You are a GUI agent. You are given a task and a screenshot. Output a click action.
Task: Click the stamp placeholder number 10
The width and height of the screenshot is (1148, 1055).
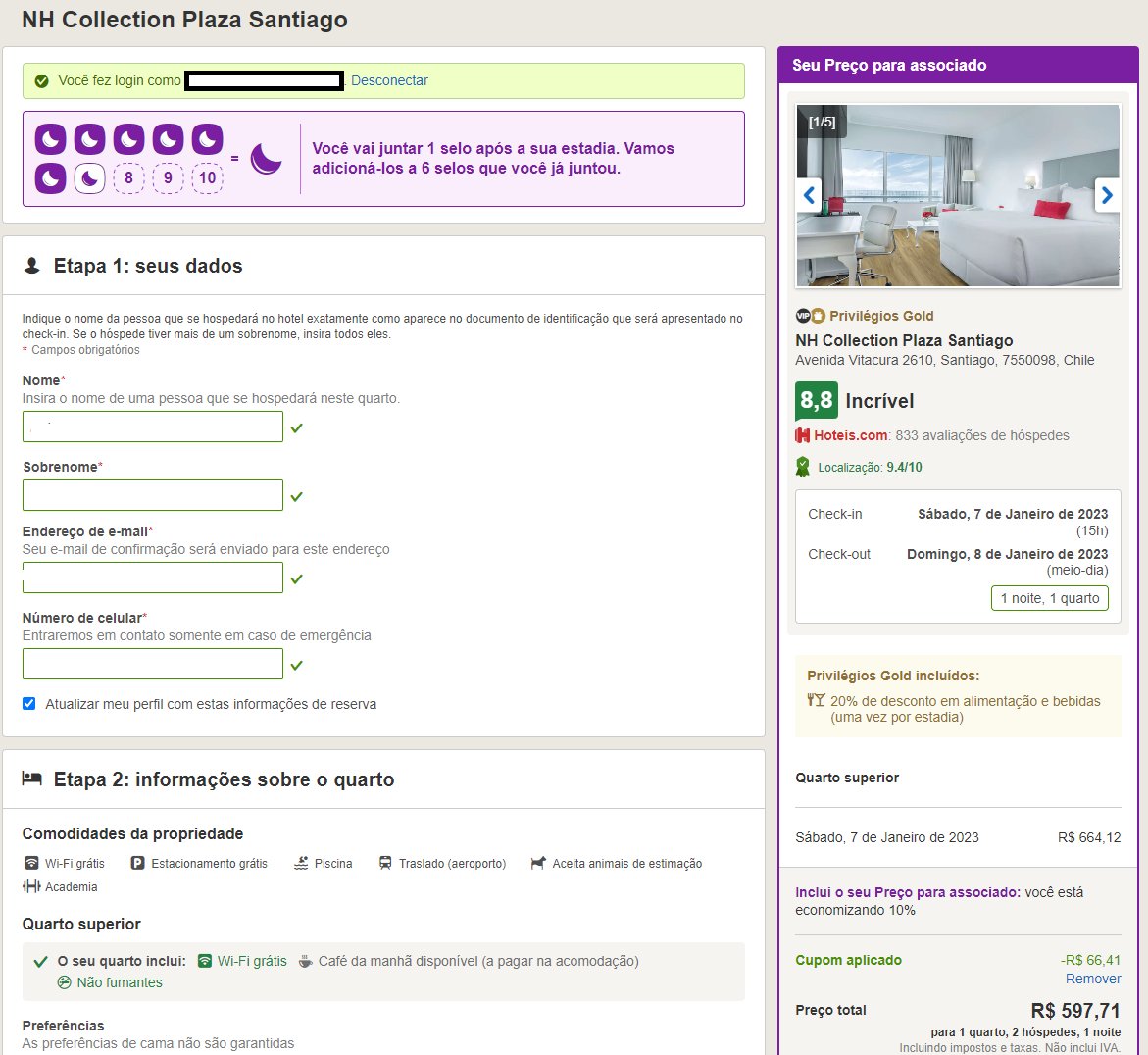(207, 177)
